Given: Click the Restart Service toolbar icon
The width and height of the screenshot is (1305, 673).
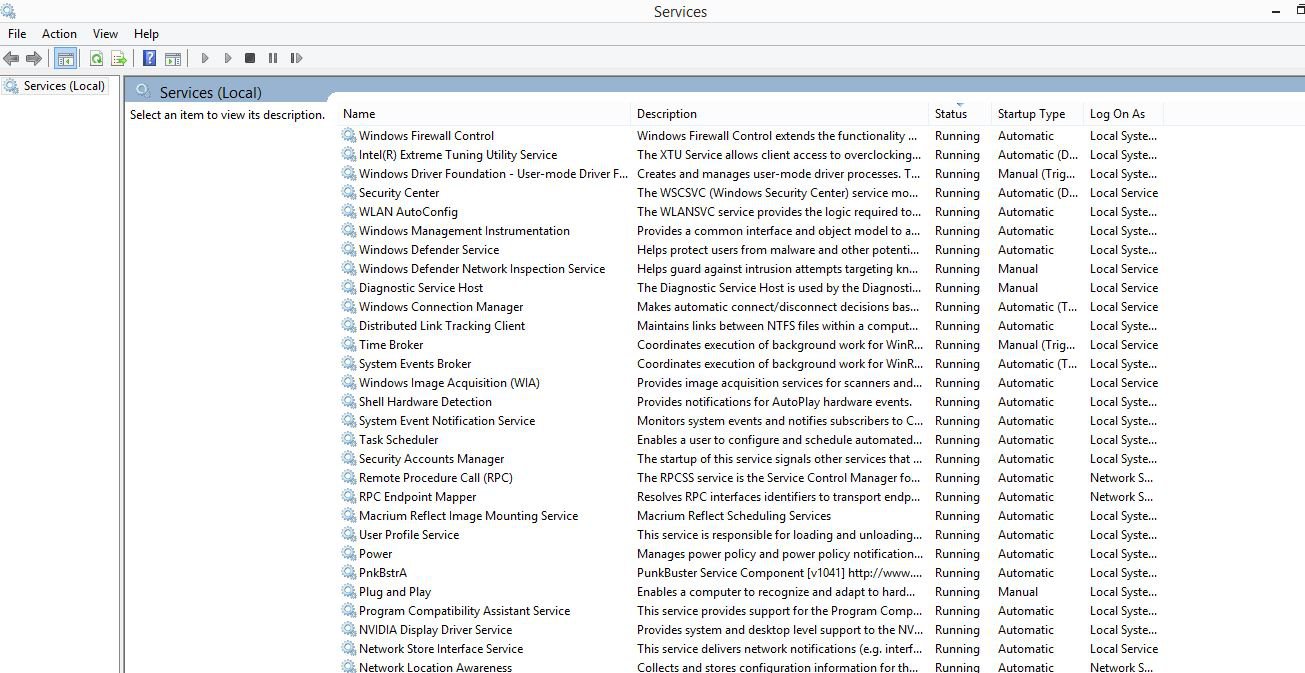Looking at the screenshot, I should [296, 59].
